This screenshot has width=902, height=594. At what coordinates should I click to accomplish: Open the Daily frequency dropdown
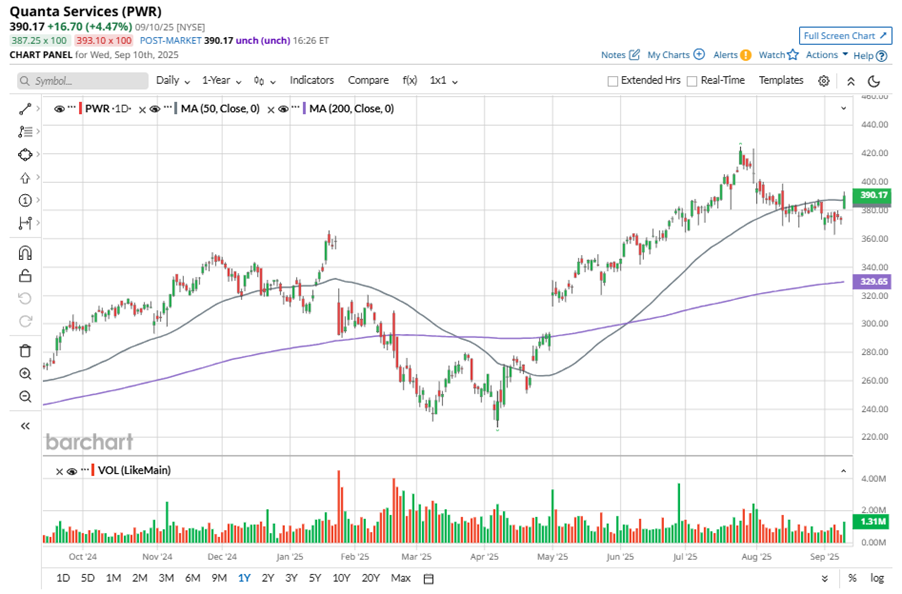173,81
